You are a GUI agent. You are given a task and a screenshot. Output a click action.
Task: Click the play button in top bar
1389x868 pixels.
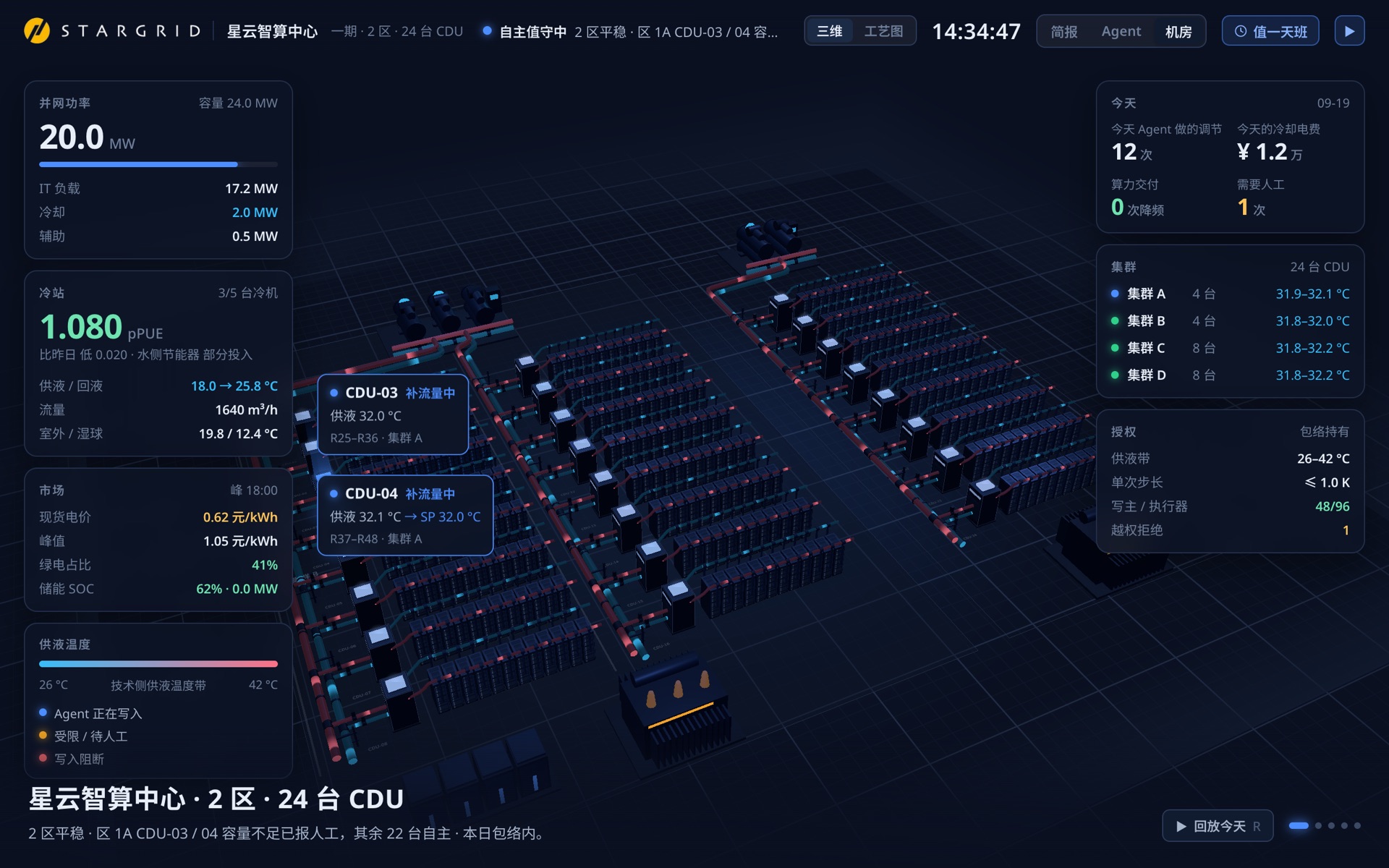[x=1349, y=31]
